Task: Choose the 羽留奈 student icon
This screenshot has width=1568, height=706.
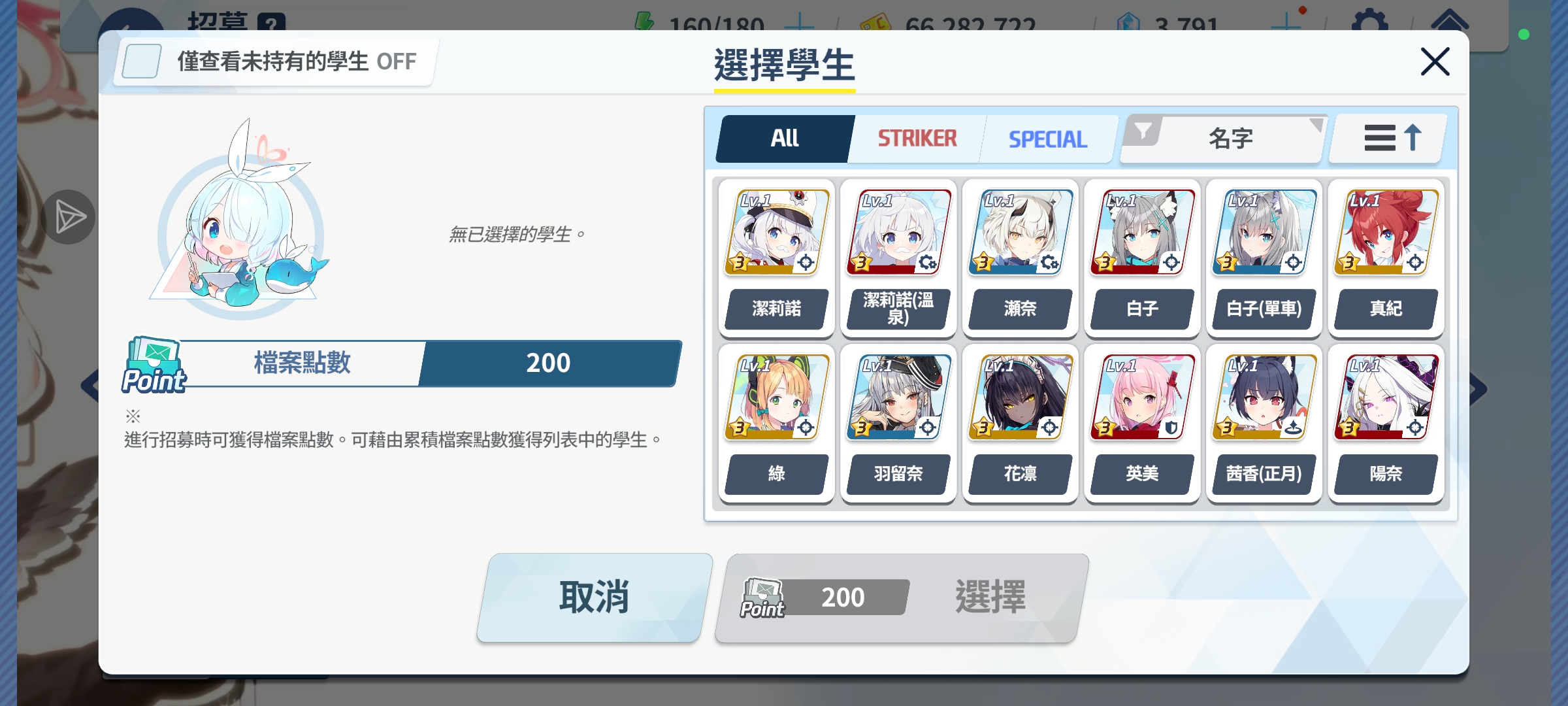Action: coord(898,397)
